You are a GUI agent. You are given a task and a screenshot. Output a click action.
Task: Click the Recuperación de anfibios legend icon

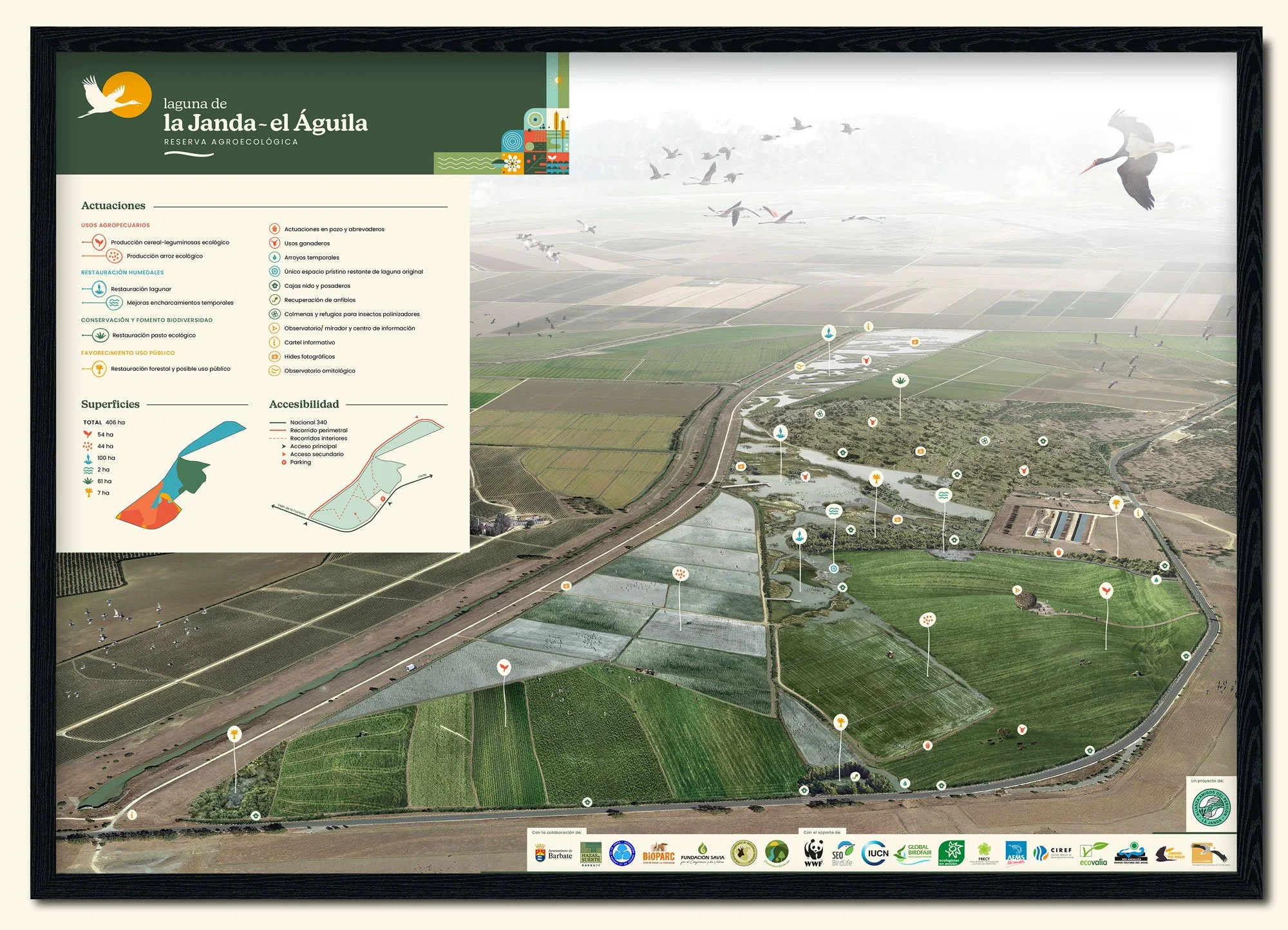[x=274, y=300]
